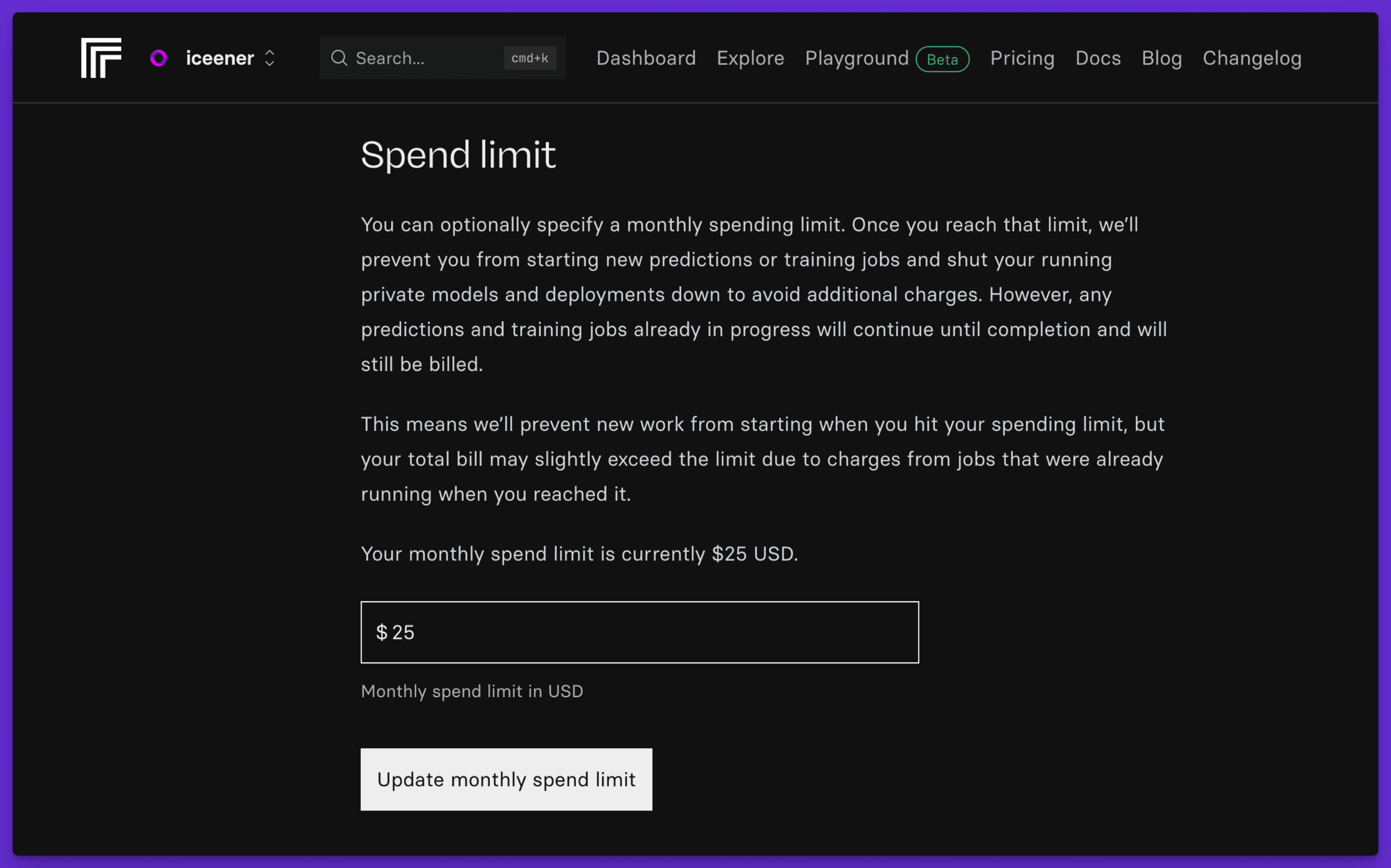Open the Pricing page
This screenshot has height=868, width=1391.
(x=1022, y=58)
